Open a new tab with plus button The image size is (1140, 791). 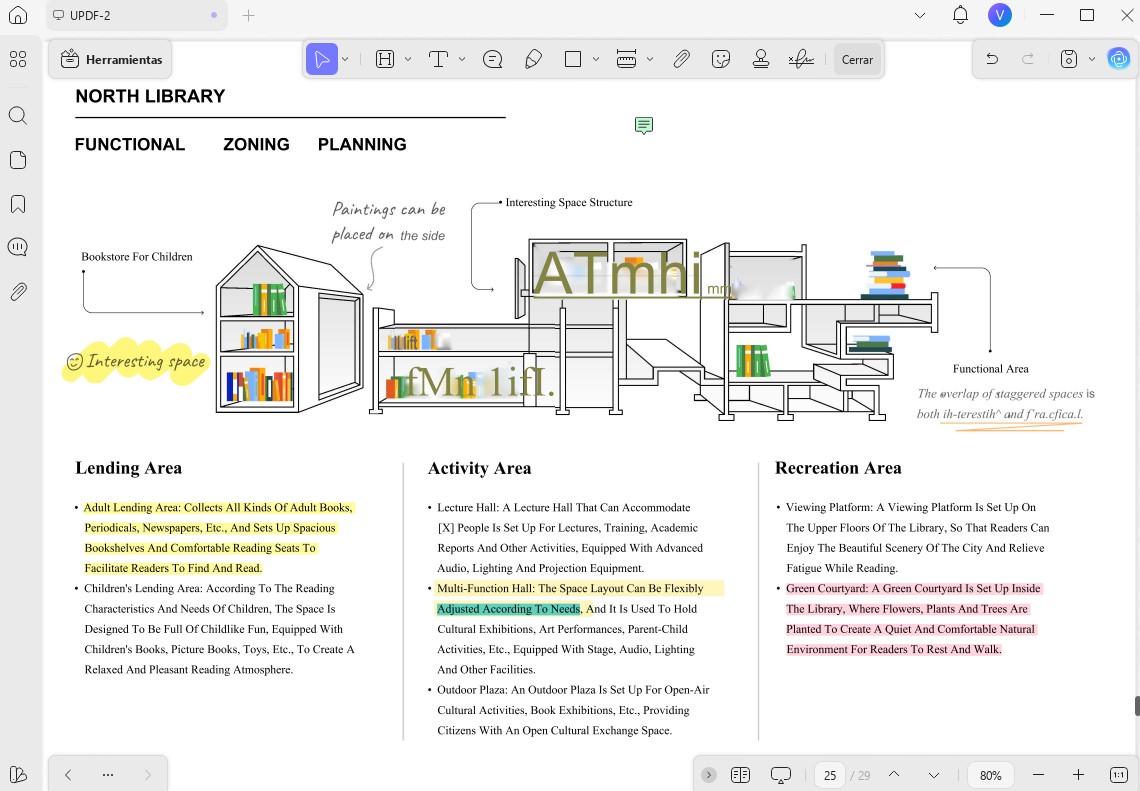pyautogui.click(x=248, y=15)
